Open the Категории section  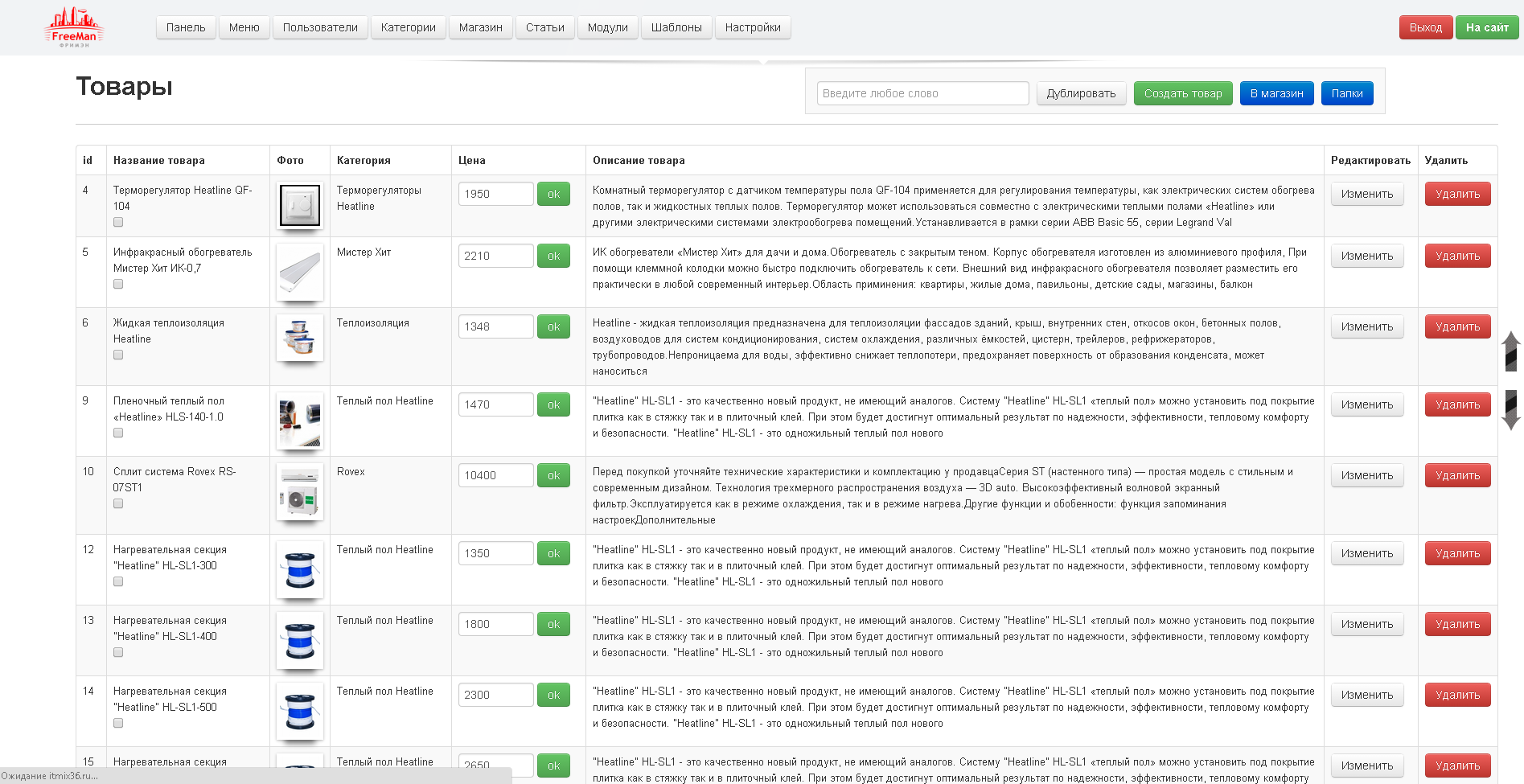click(x=409, y=27)
